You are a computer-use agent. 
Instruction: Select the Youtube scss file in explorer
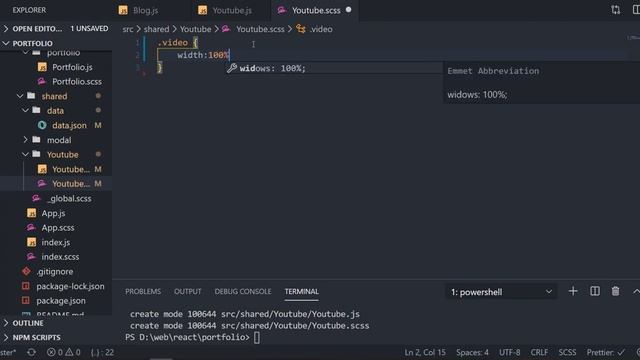70,184
